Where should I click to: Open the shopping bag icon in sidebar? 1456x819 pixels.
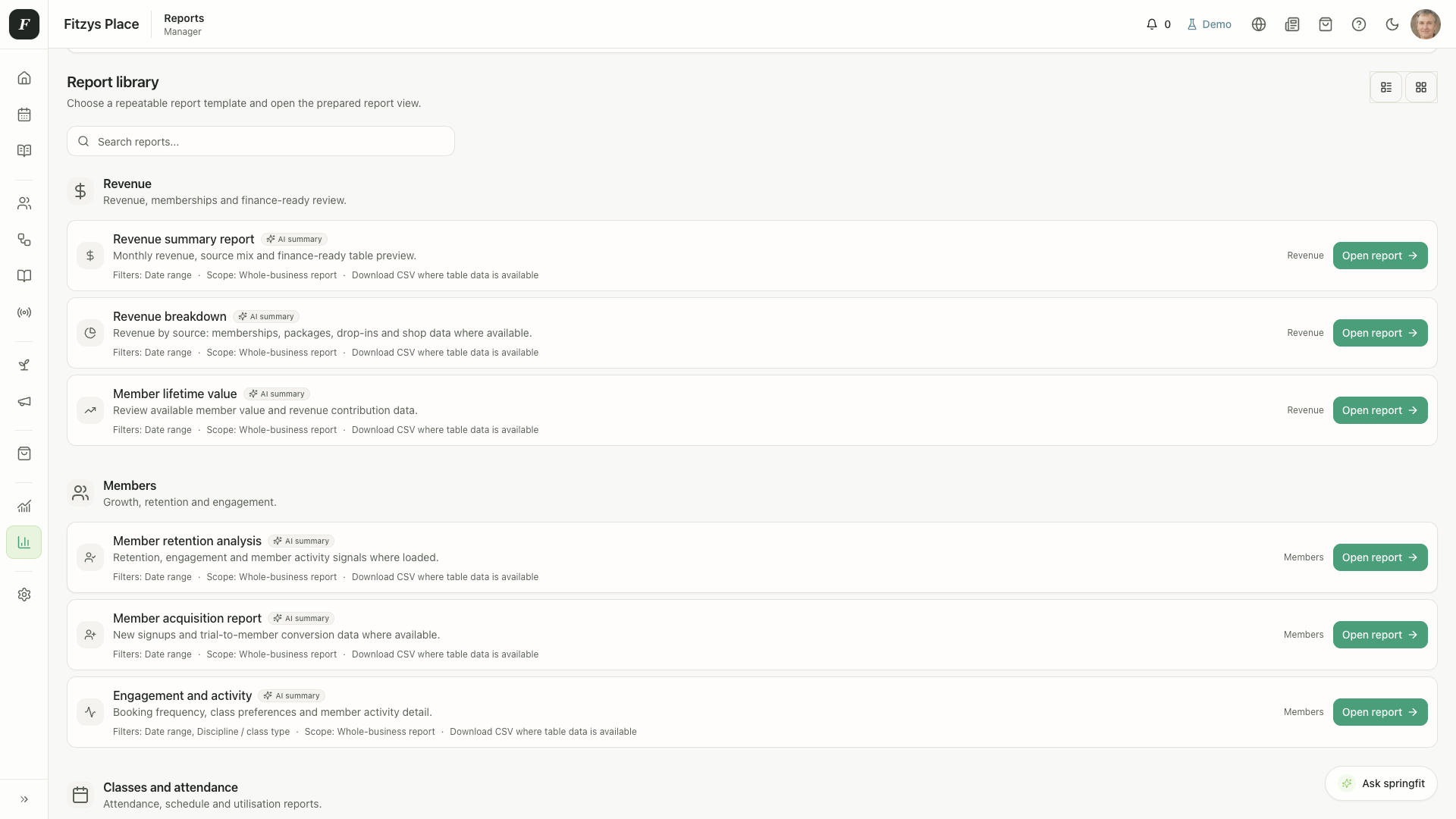pyautogui.click(x=24, y=453)
